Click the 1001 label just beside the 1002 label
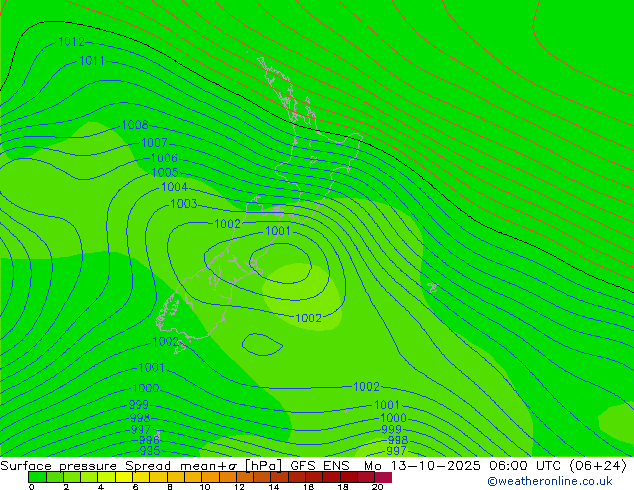 point(278,231)
